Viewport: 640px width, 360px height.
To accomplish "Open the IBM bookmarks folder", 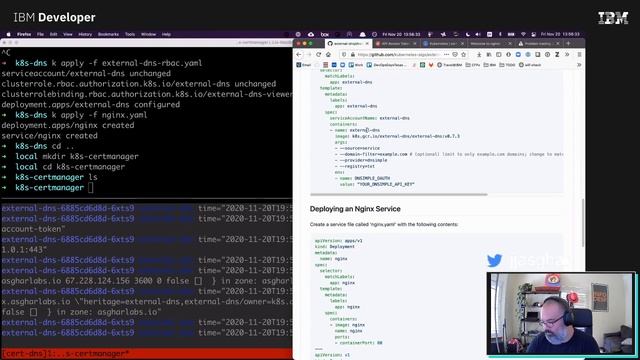I will 490,65.
